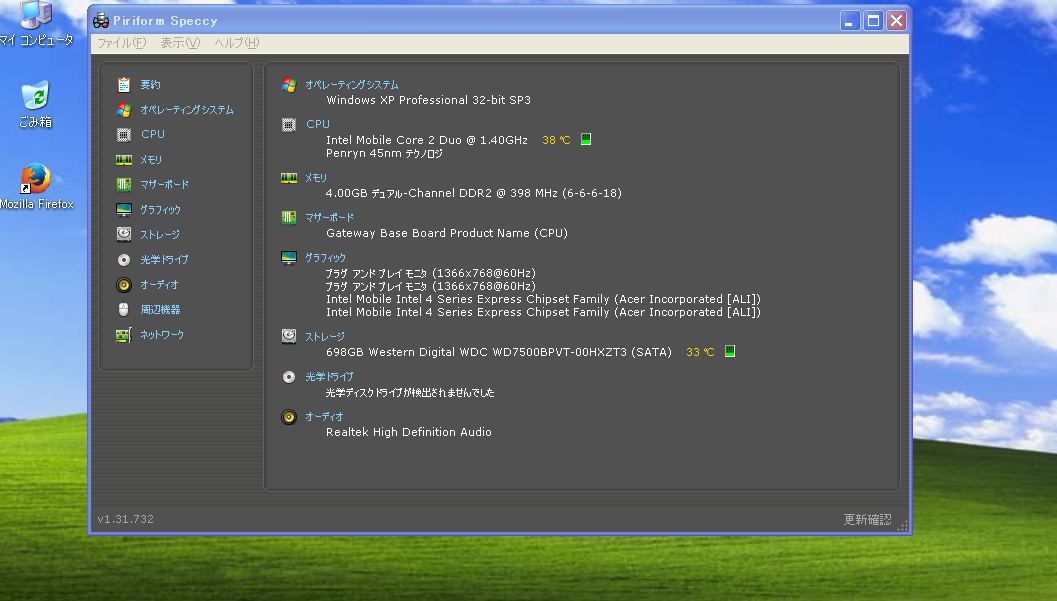Screen dimensions: 1057x601
Task: Select グラフィック in the sidebar
Action: [160, 210]
